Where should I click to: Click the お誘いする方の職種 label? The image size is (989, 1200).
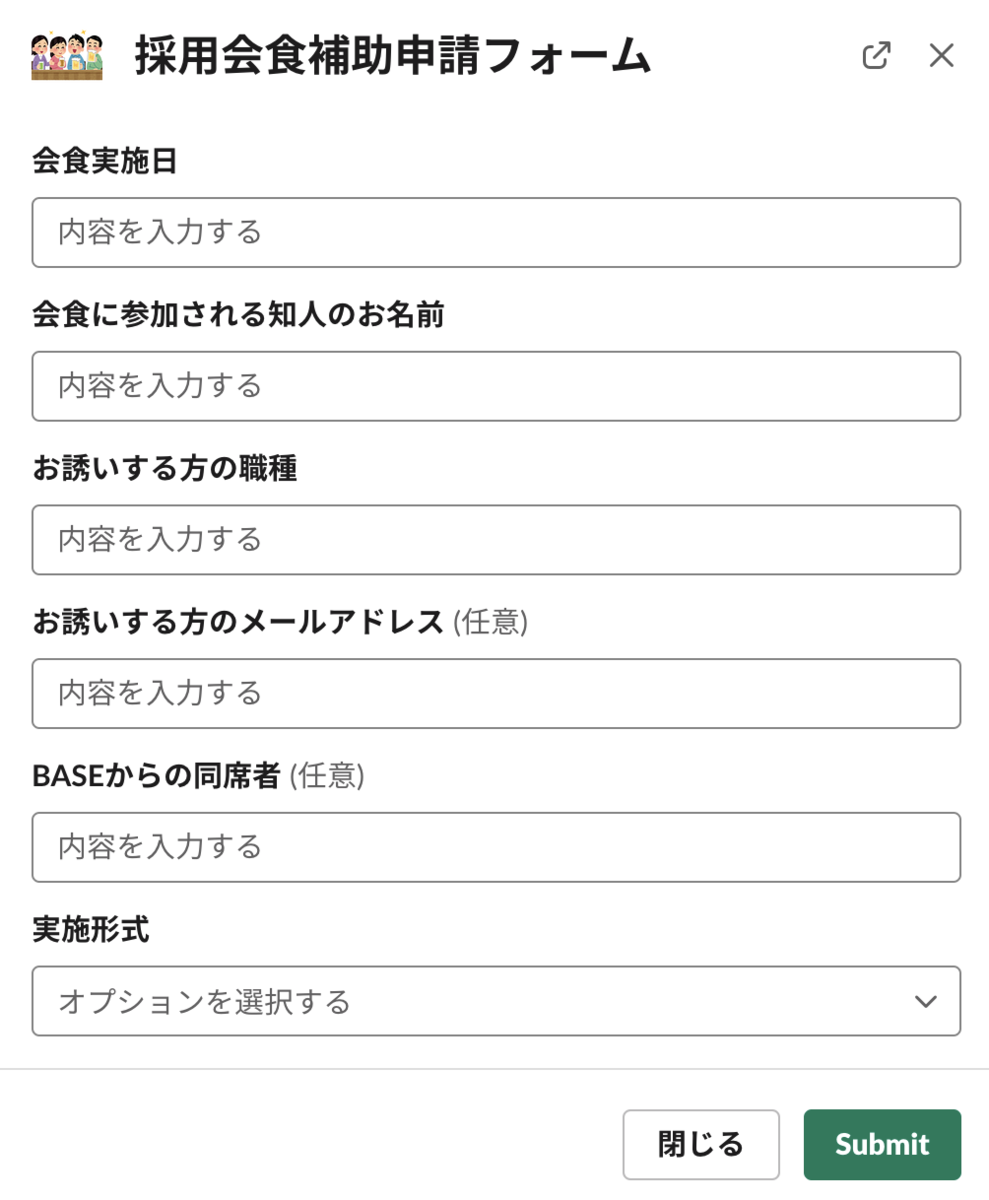[x=165, y=469]
